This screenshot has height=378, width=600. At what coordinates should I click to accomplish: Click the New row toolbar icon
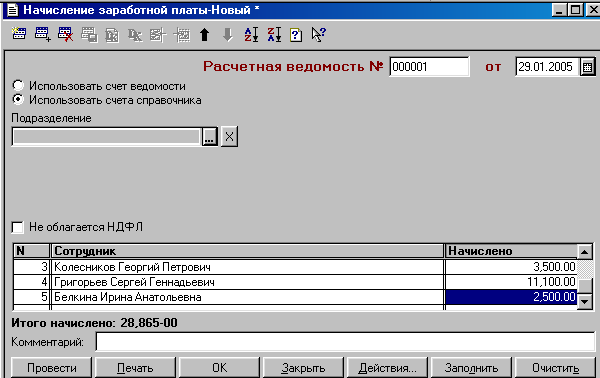19,34
